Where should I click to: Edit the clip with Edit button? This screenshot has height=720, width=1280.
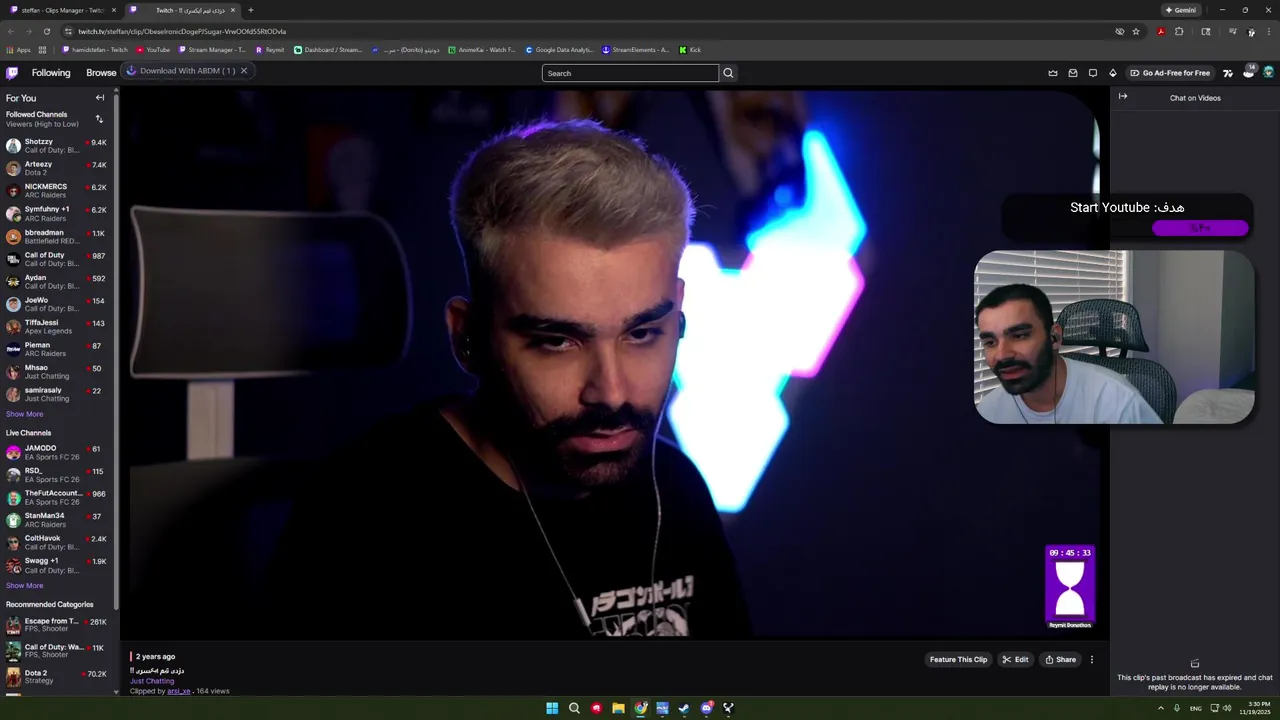click(1015, 660)
